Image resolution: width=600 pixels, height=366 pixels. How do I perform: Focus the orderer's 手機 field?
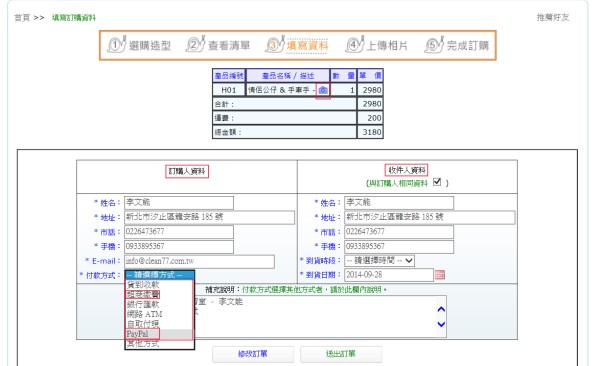(x=179, y=246)
